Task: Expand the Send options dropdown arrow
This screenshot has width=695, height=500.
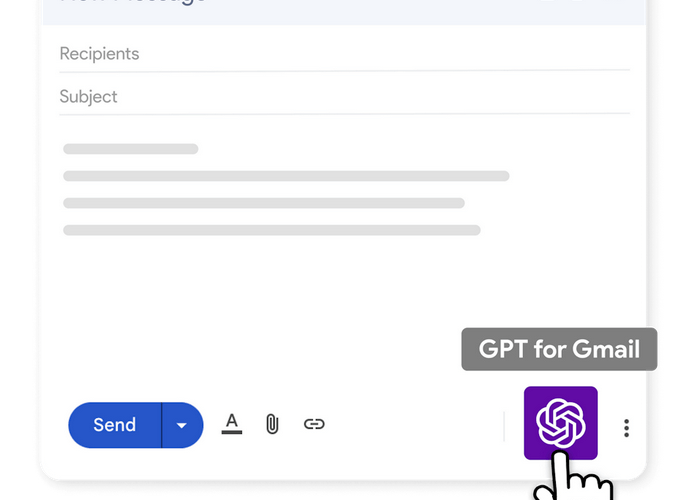Action: 181,425
